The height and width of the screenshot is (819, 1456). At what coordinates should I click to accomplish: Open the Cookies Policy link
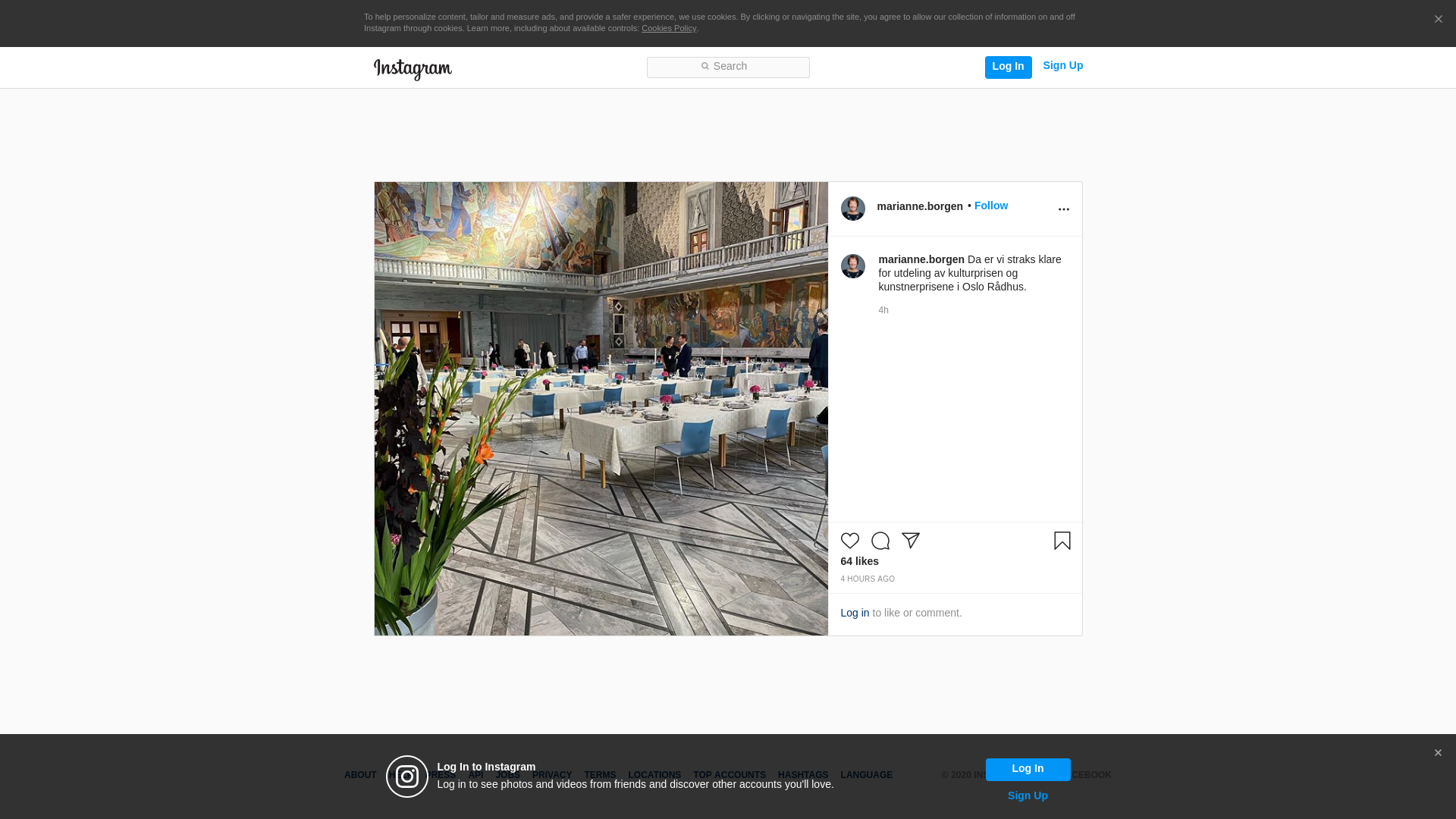point(669,29)
